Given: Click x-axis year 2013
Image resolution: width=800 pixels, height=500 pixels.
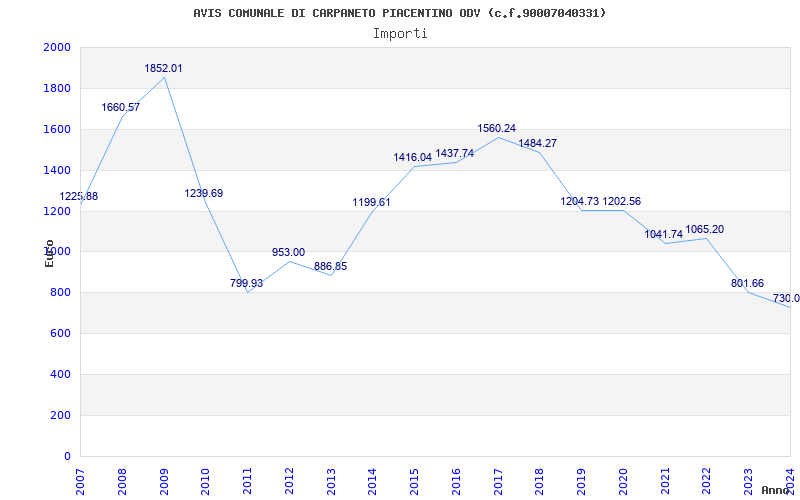Looking at the screenshot, I should tap(331, 481).
